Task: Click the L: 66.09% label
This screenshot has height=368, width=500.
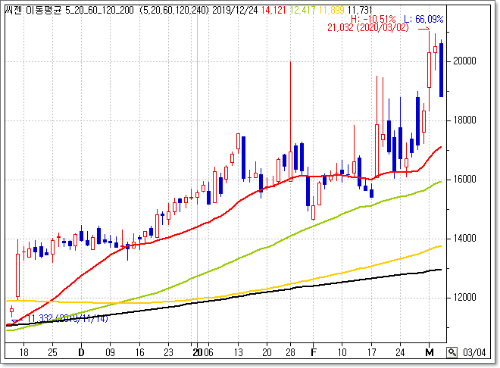Action: coord(423,19)
